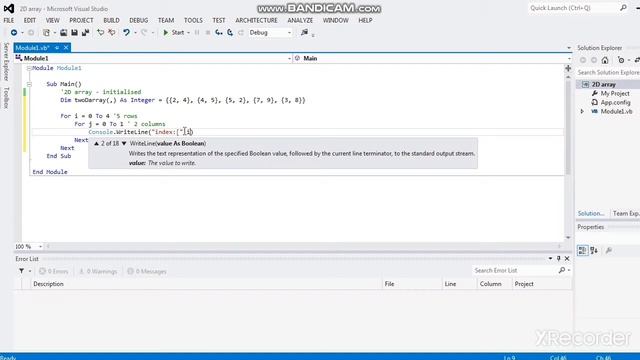Screen dimensions: 640x360
Task: Click the Property Pages wrench icon
Action: click(609, 250)
